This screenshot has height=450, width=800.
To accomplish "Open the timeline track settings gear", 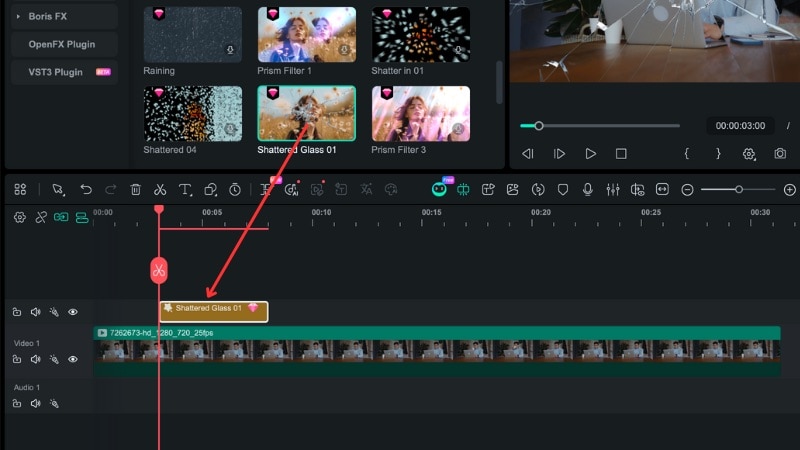I will click(19, 217).
